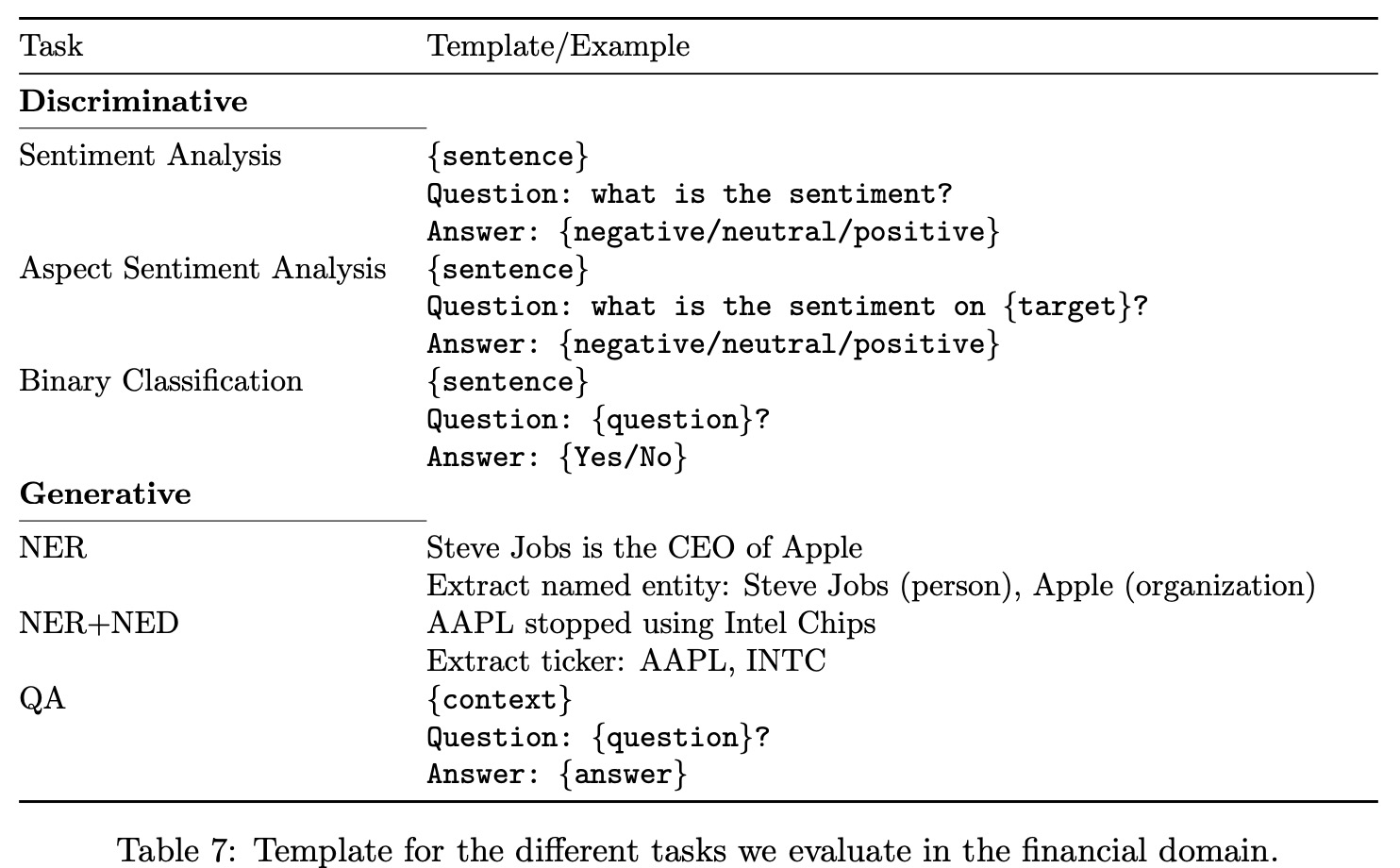Select the "Answer: {Yes/No}" line
1400x868 pixels.
(557, 458)
